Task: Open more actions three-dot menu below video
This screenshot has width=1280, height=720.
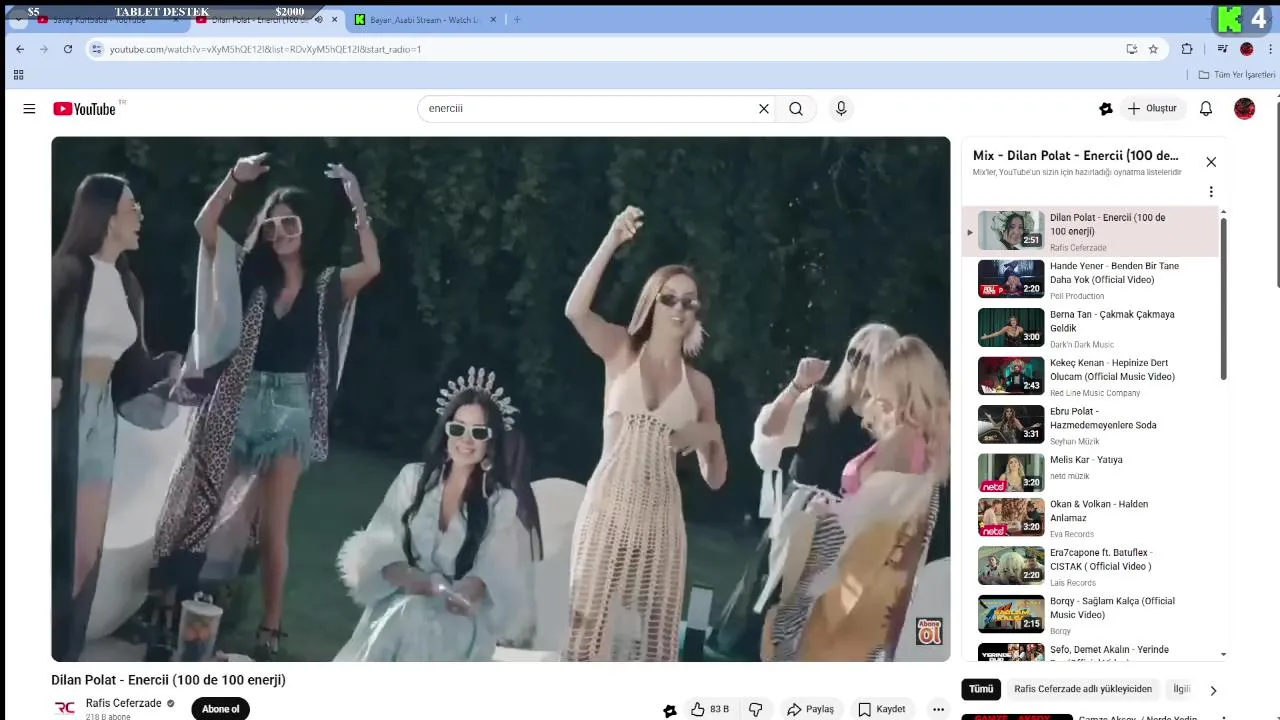Action: [x=938, y=709]
